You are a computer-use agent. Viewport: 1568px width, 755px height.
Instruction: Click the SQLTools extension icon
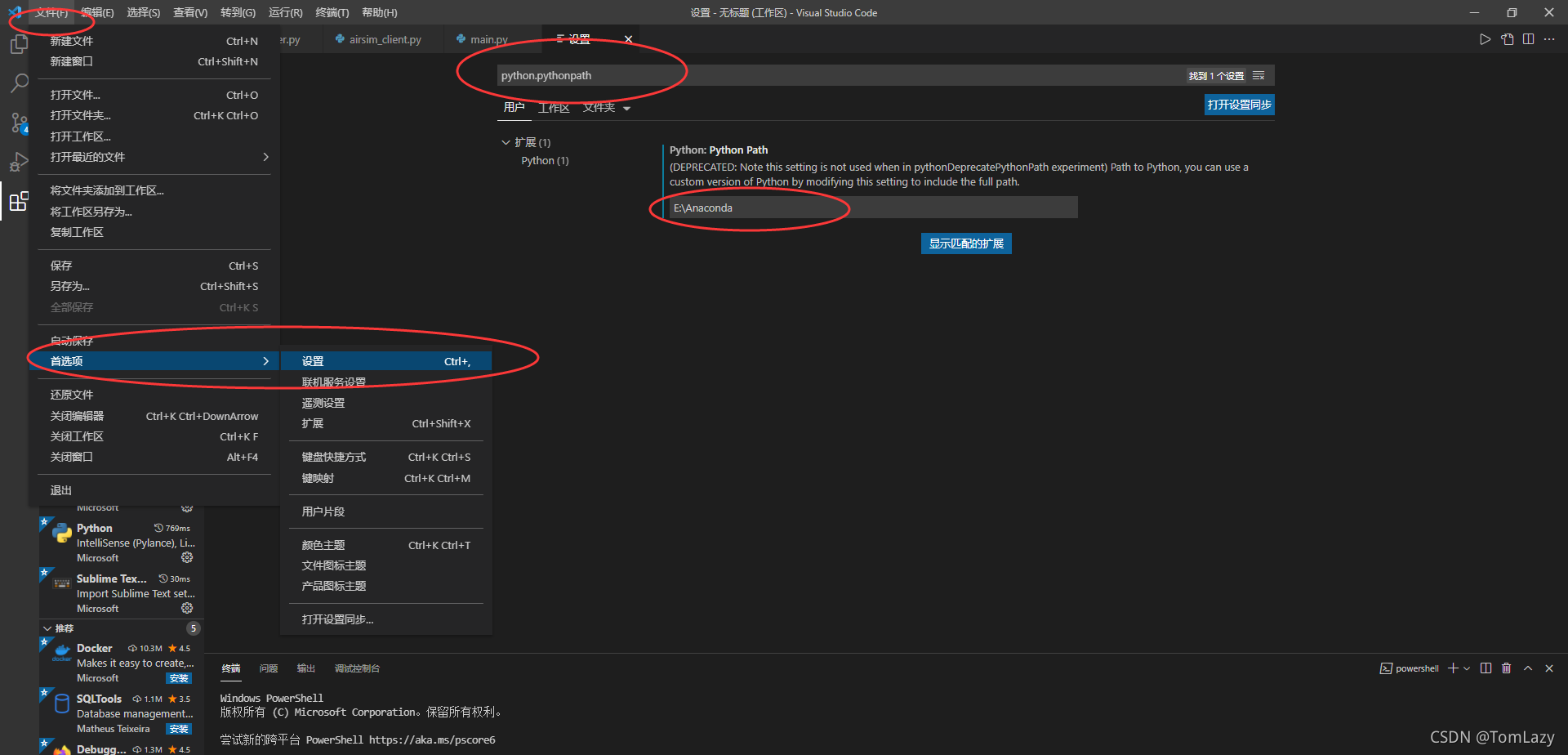tap(62, 704)
